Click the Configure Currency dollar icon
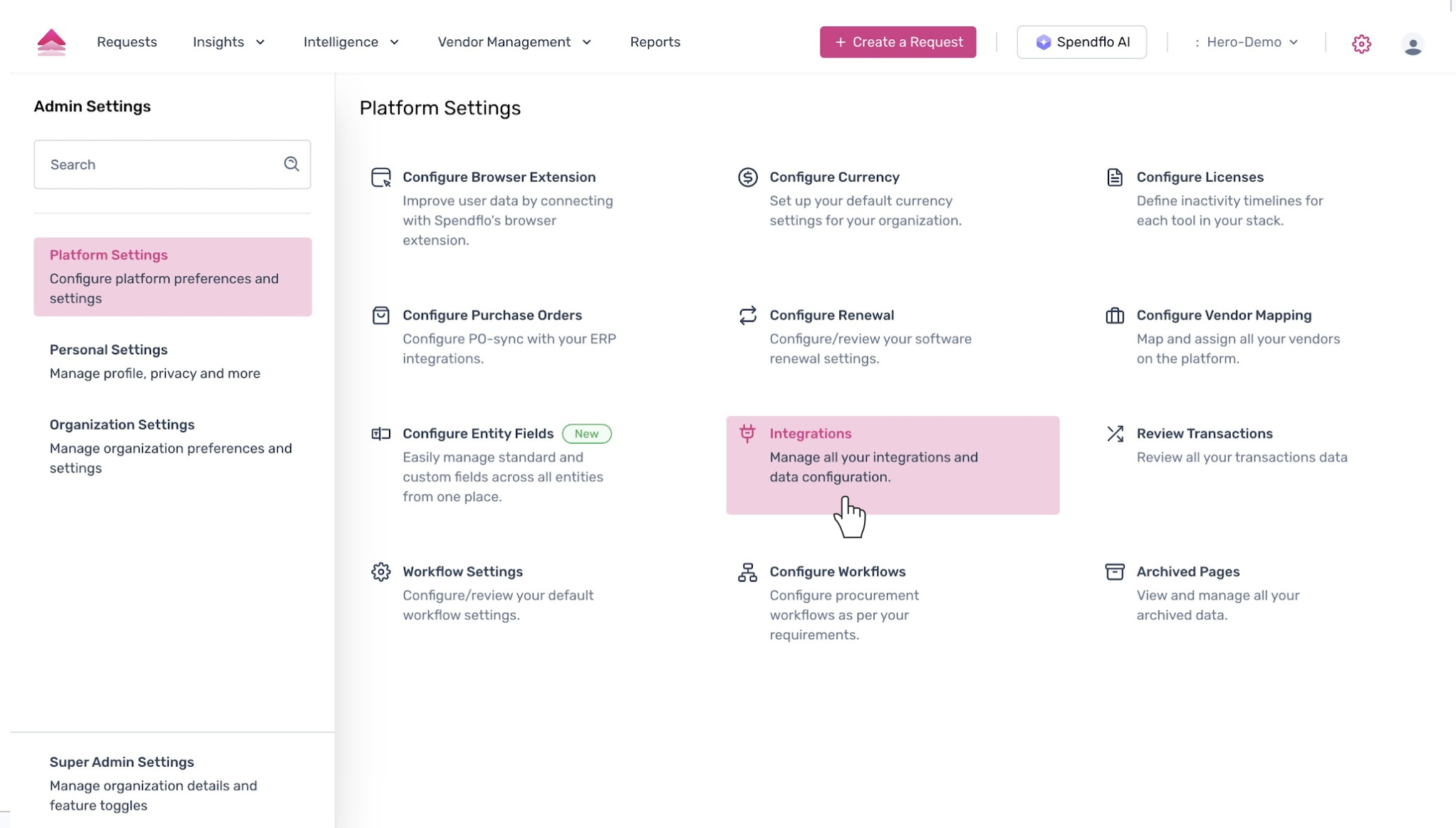This screenshot has width=1456, height=828. tap(747, 177)
